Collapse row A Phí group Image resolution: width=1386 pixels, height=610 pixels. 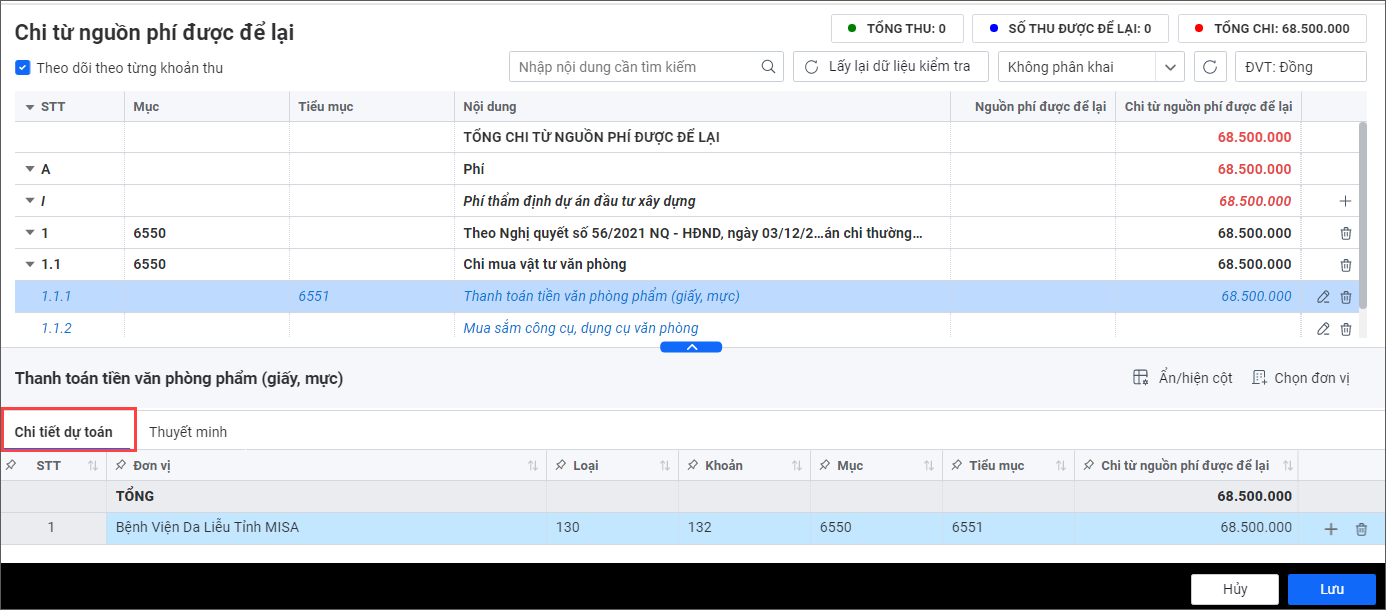point(30,170)
